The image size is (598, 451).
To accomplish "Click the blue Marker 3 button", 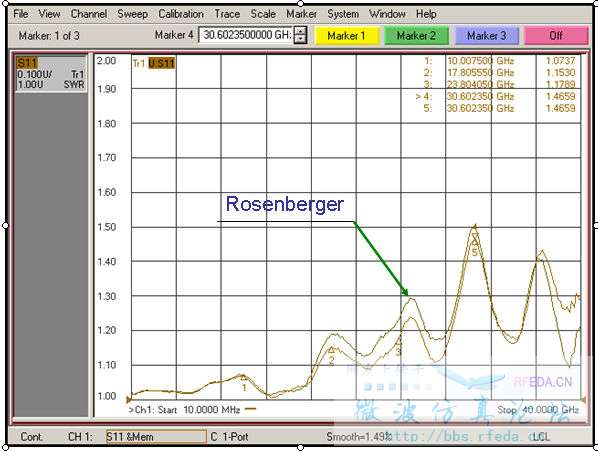I will click(x=487, y=36).
